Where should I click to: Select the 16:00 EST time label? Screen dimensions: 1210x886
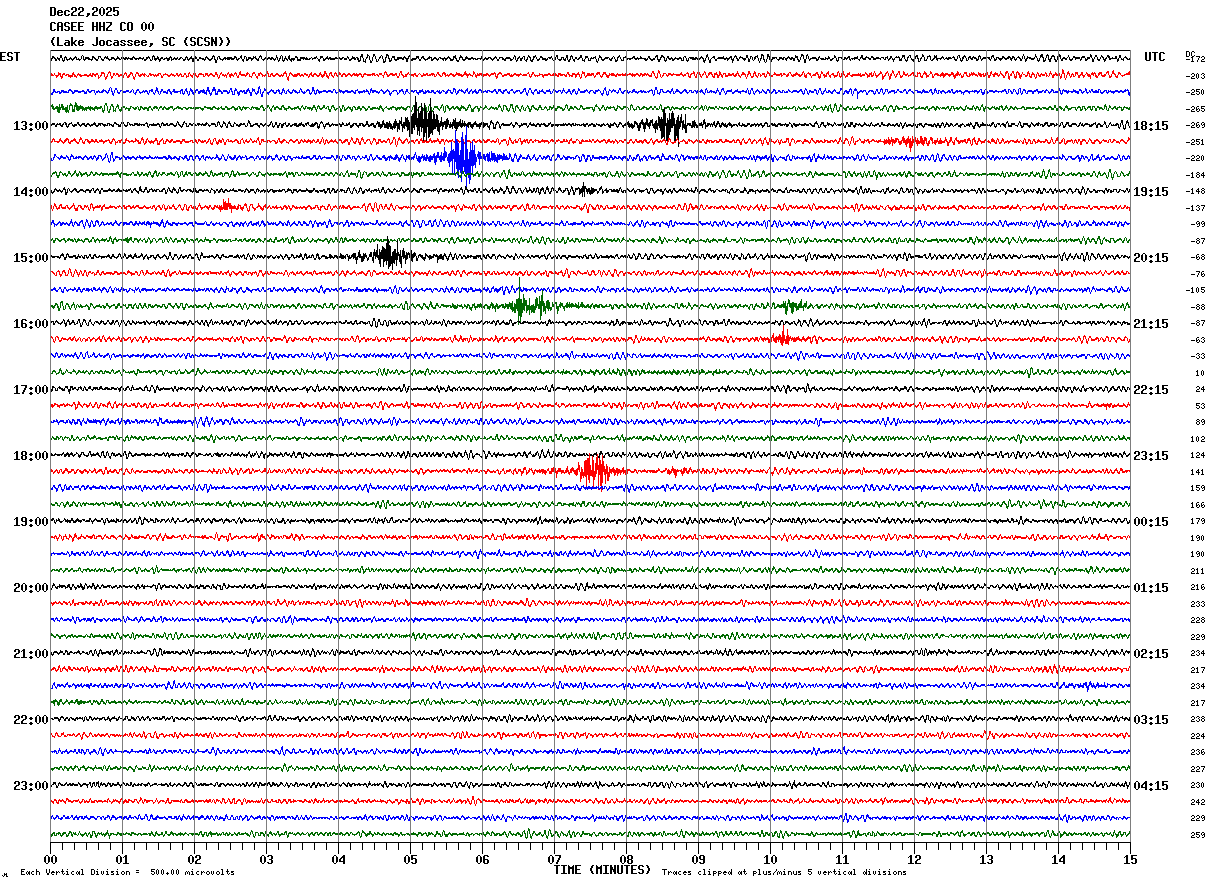click(x=30, y=324)
